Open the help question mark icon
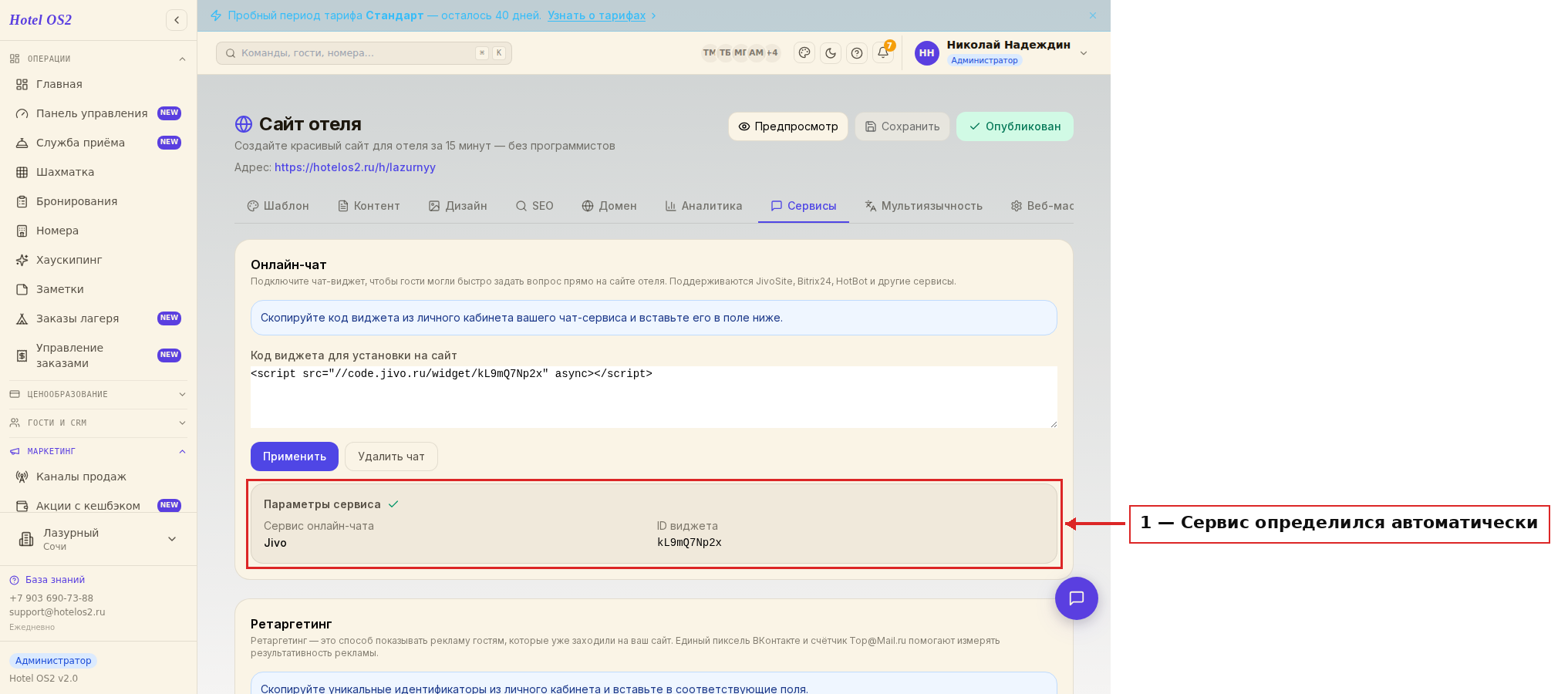This screenshot has width=1568, height=694. (857, 53)
